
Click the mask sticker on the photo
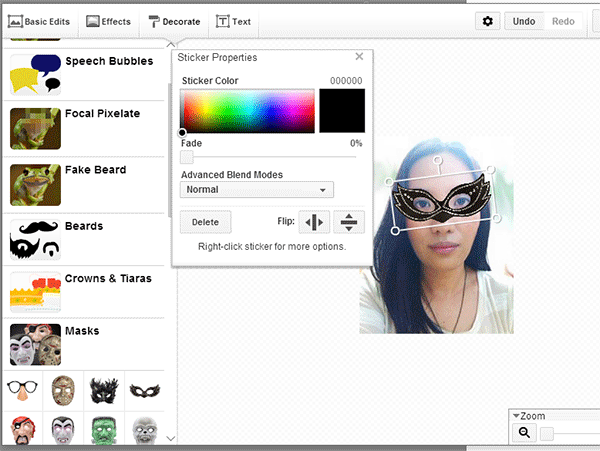point(443,199)
